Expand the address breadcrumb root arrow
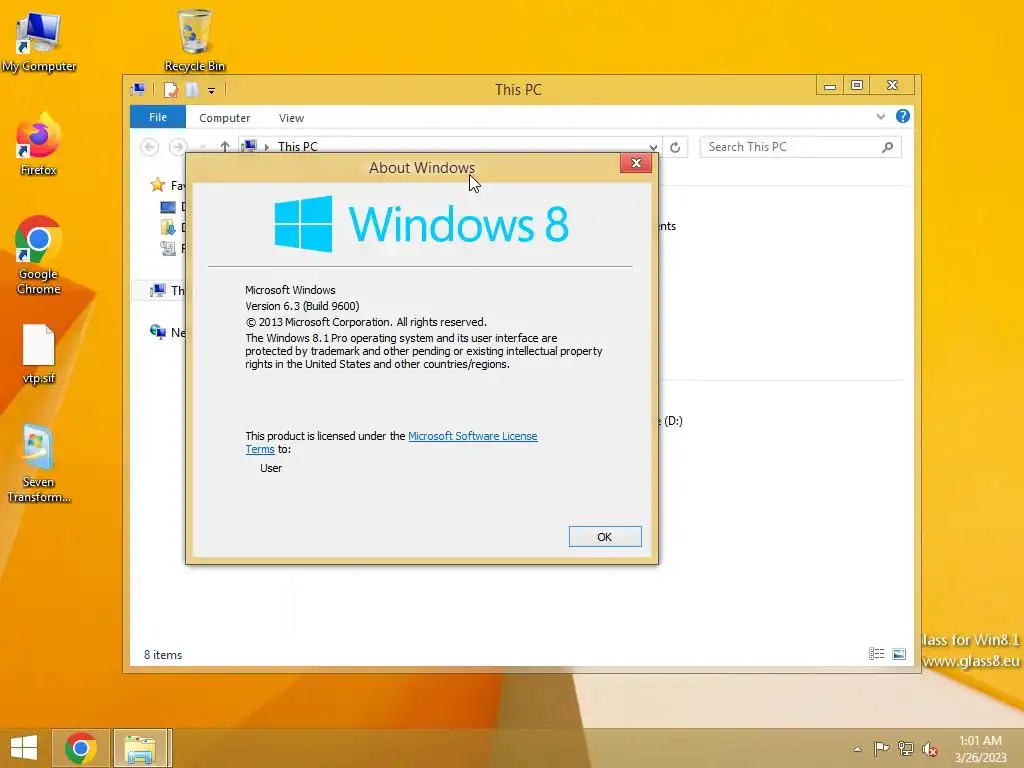The width and height of the screenshot is (1024, 768). [266, 147]
